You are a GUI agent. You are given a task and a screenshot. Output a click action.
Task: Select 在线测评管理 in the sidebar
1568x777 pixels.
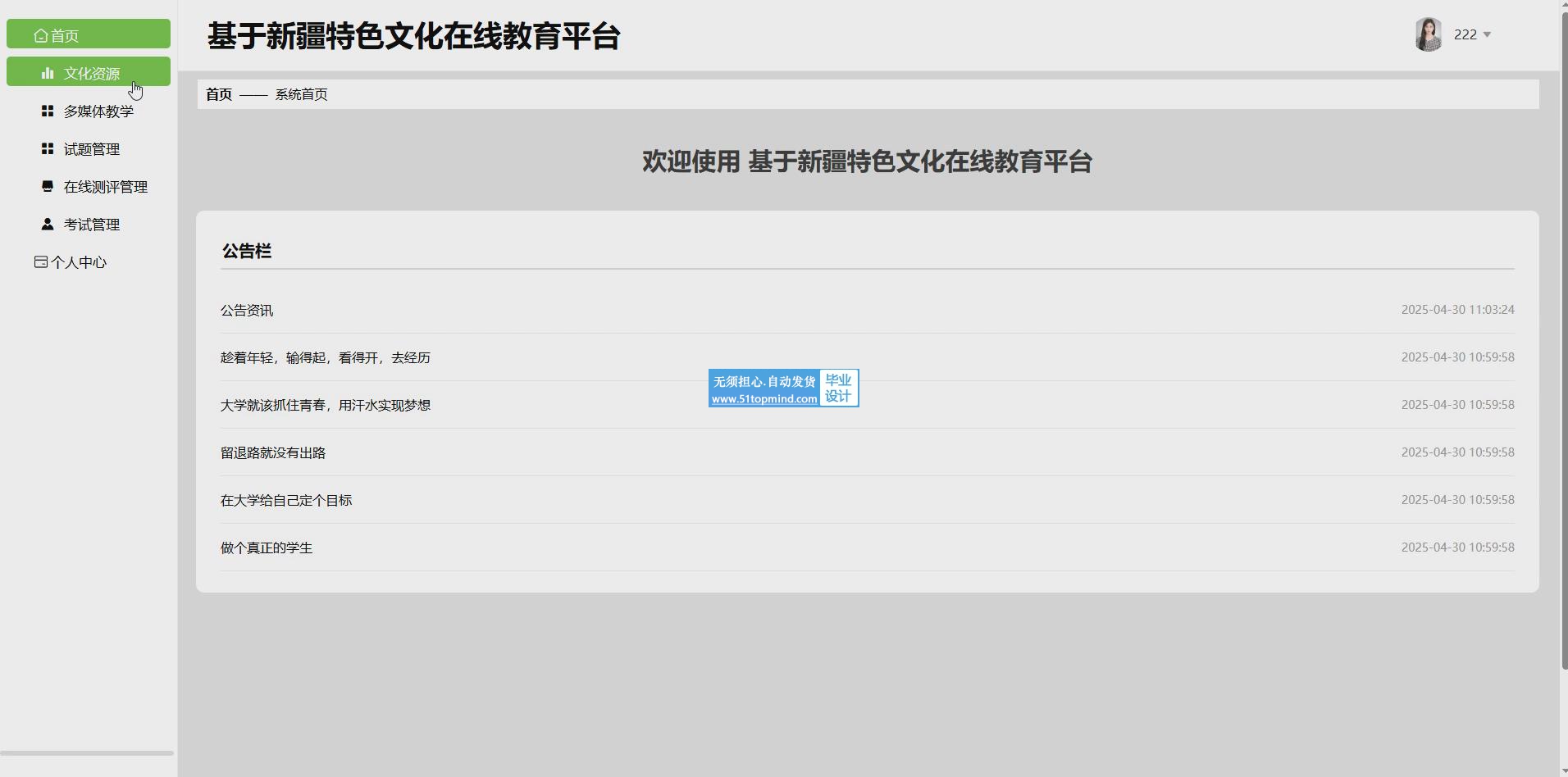106,187
